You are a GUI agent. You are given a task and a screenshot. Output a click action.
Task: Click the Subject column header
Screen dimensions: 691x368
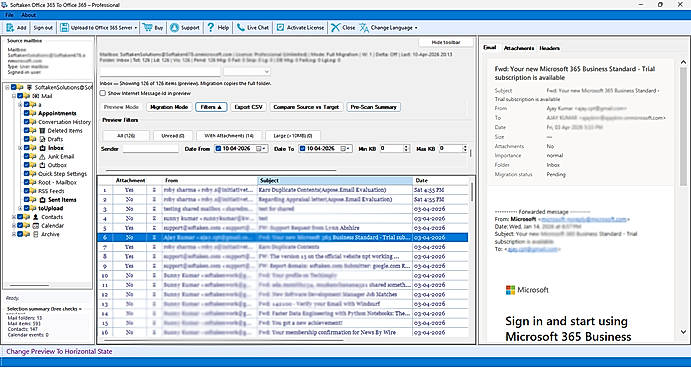pyautogui.click(x=335, y=181)
